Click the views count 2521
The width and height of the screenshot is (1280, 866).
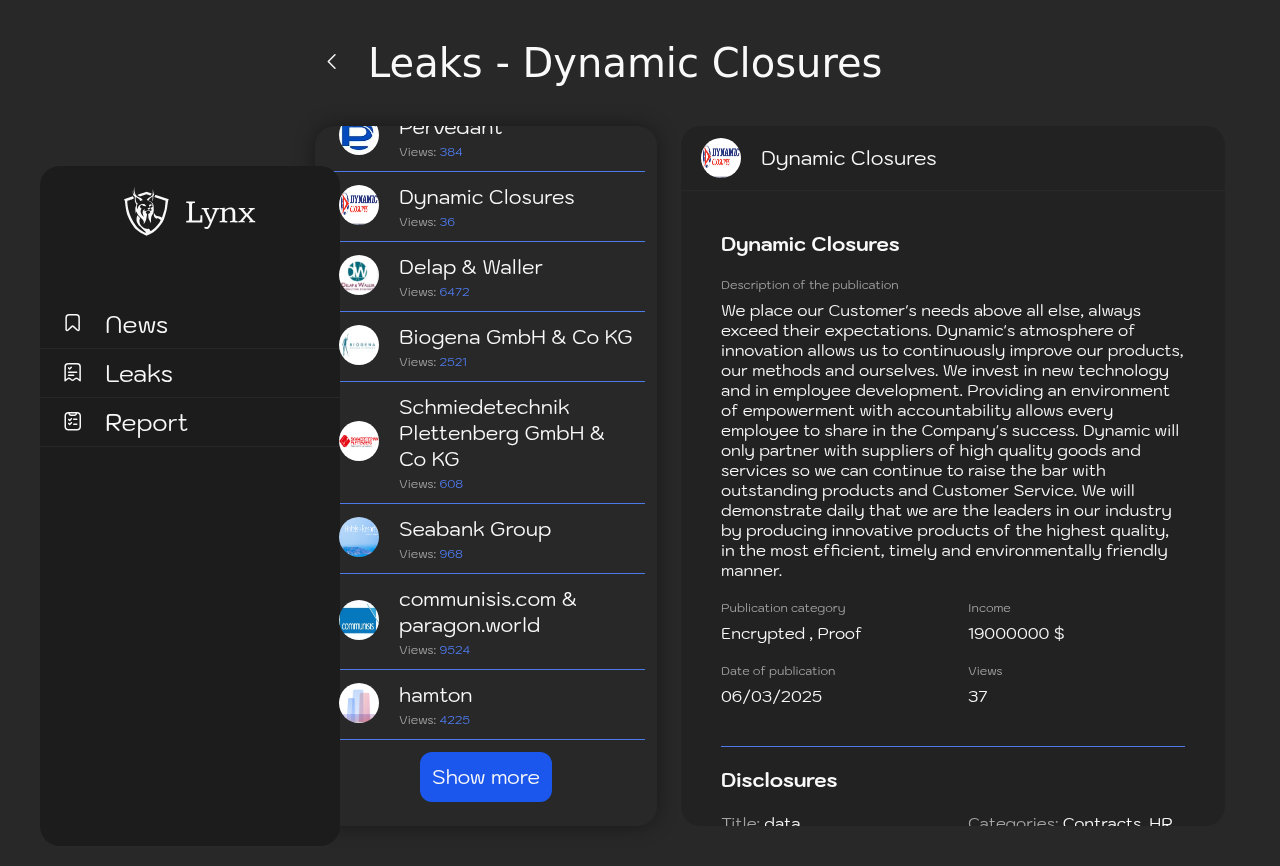[453, 362]
